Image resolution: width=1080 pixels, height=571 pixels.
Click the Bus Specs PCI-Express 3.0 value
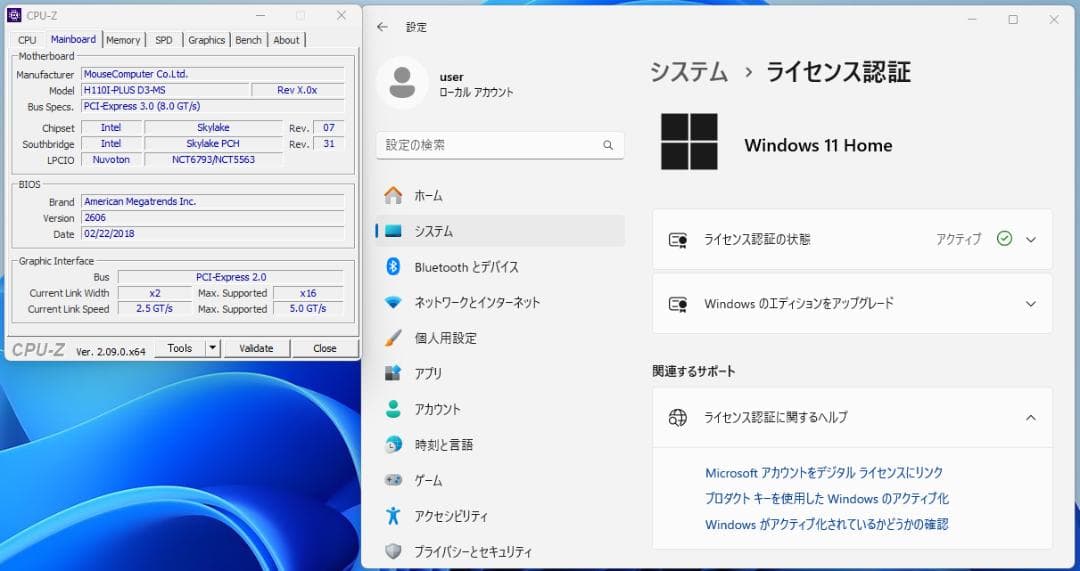pyautogui.click(x=213, y=106)
